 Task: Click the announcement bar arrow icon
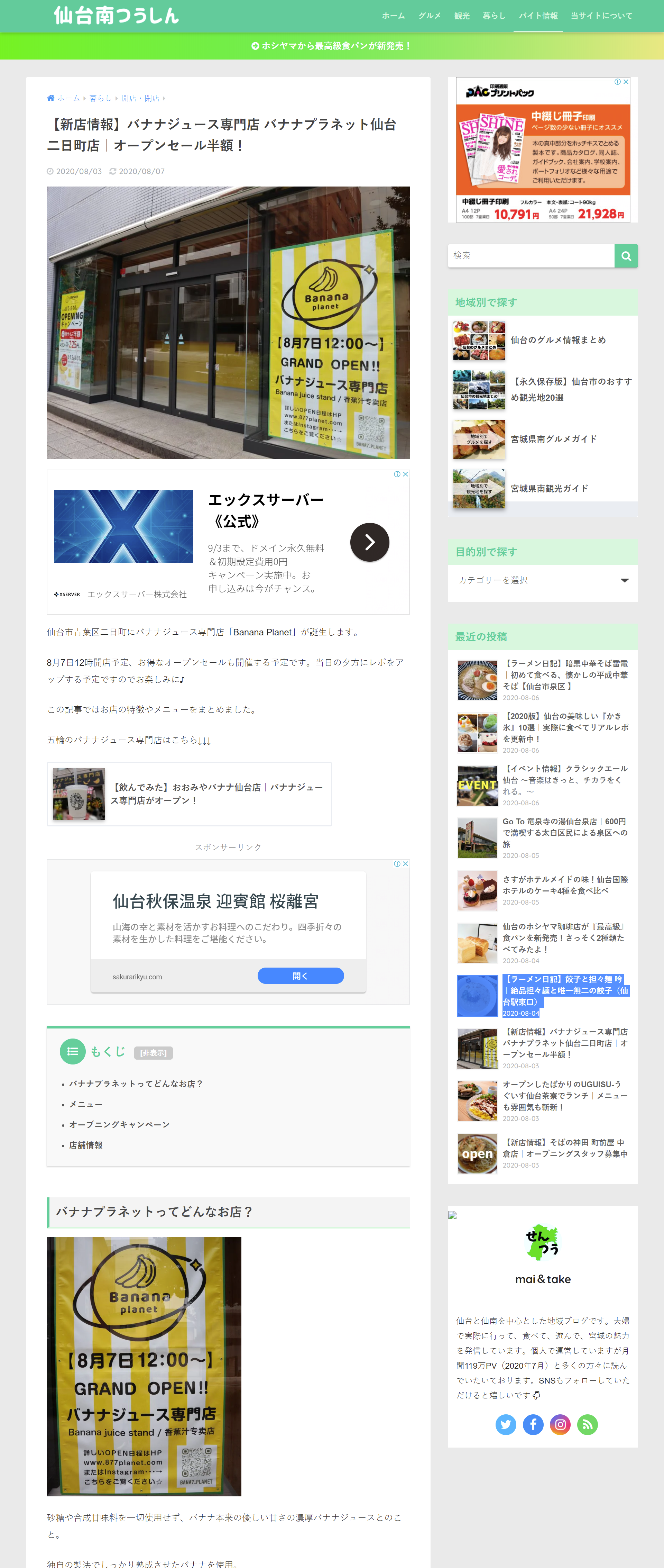255,46
